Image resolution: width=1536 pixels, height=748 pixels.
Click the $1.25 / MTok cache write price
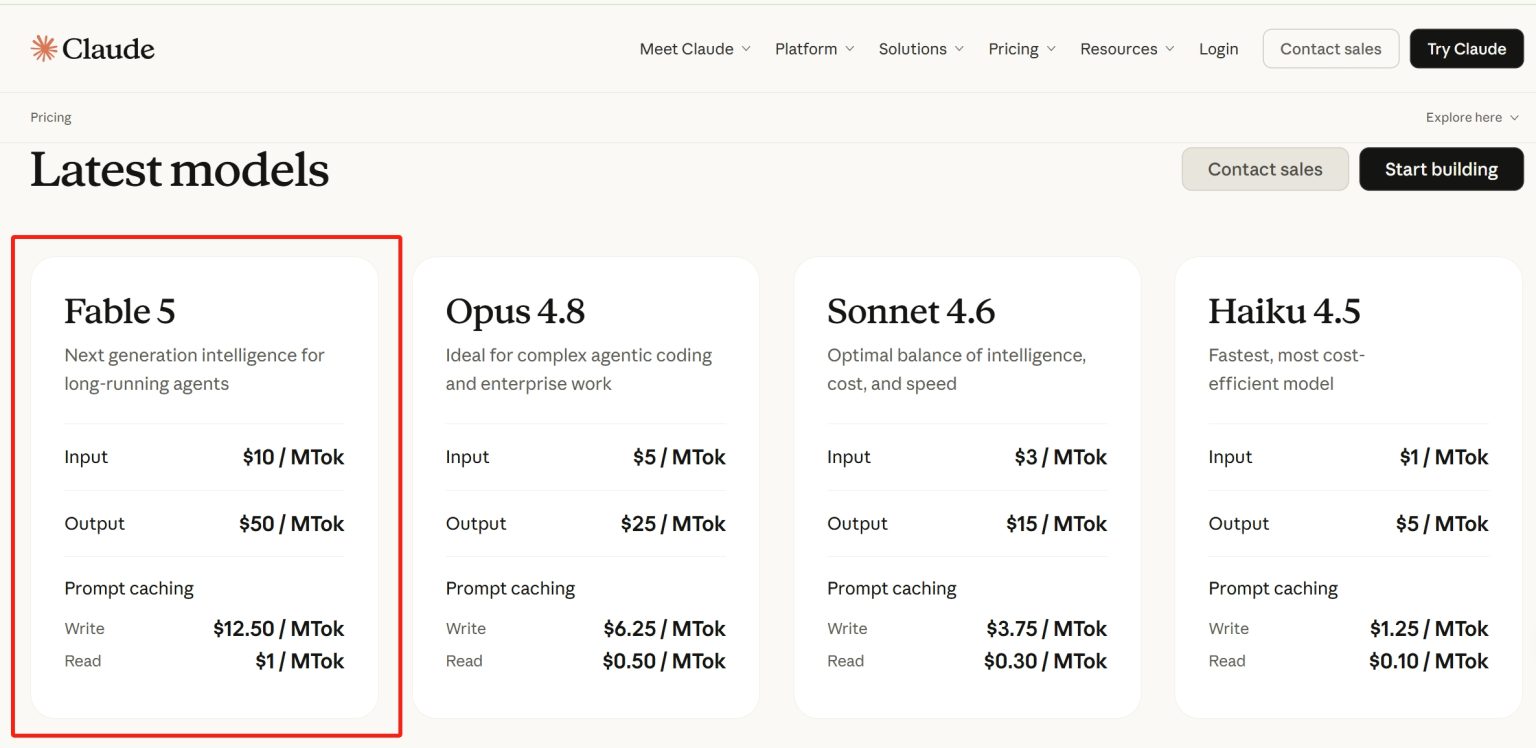[x=1429, y=629]
